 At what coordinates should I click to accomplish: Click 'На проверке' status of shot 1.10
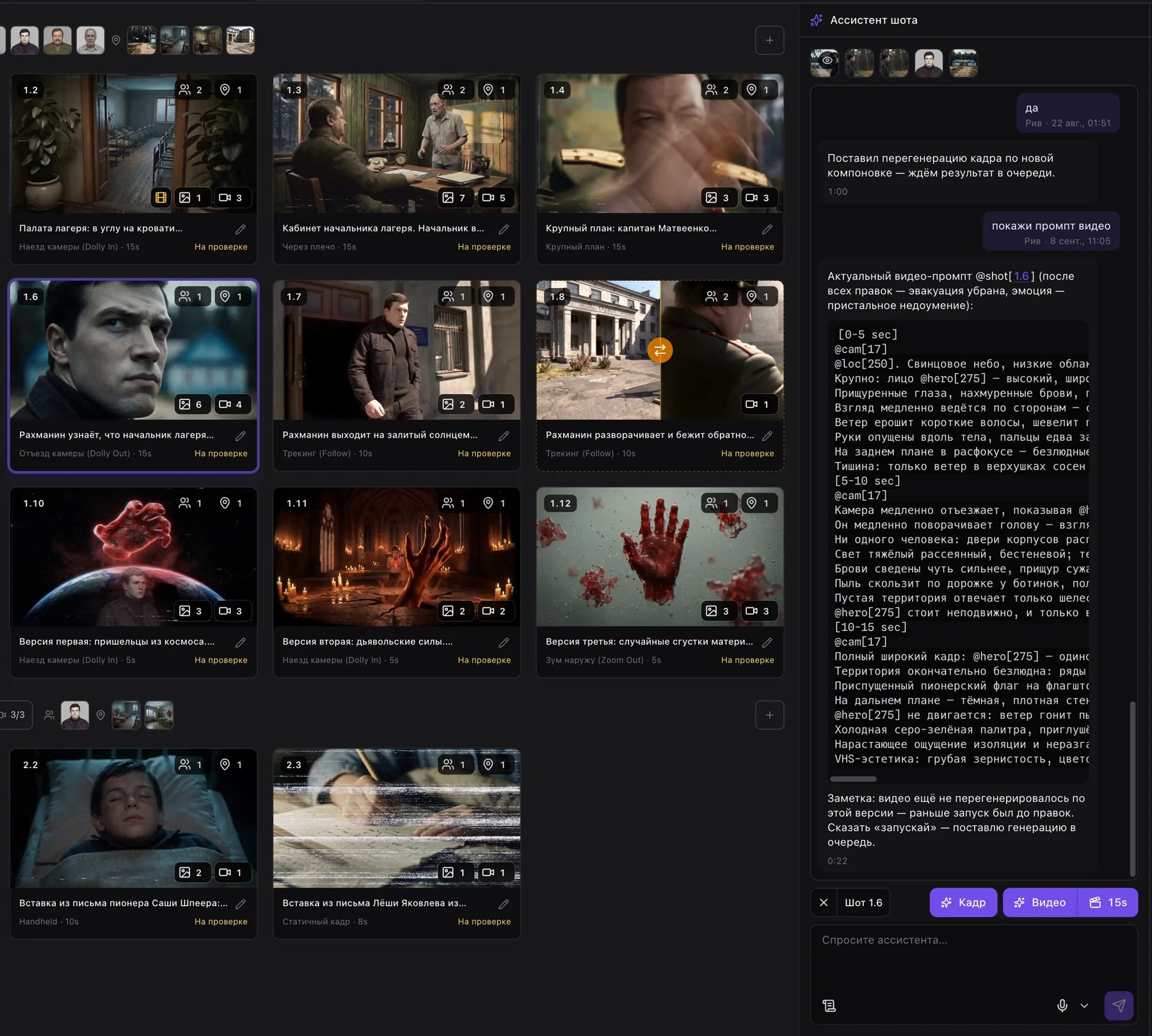point(221,660)
